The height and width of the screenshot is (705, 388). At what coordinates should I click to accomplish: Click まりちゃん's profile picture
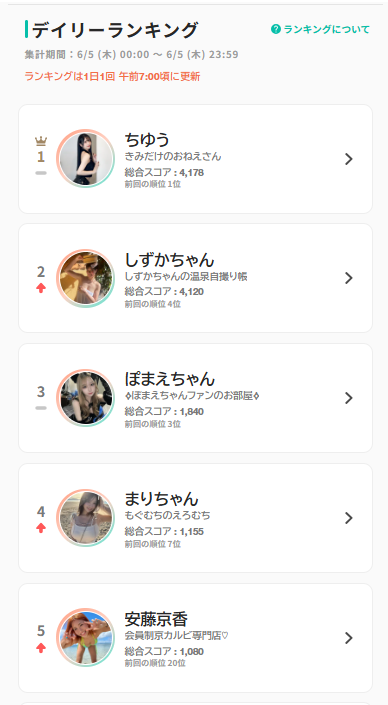tap(86, 518)
